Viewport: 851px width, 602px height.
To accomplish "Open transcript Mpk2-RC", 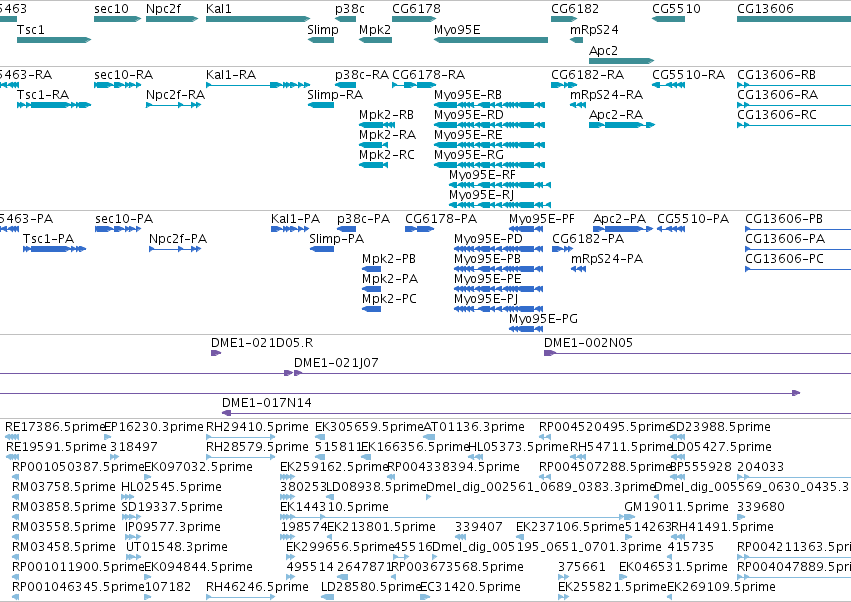I will pos(373,165).
